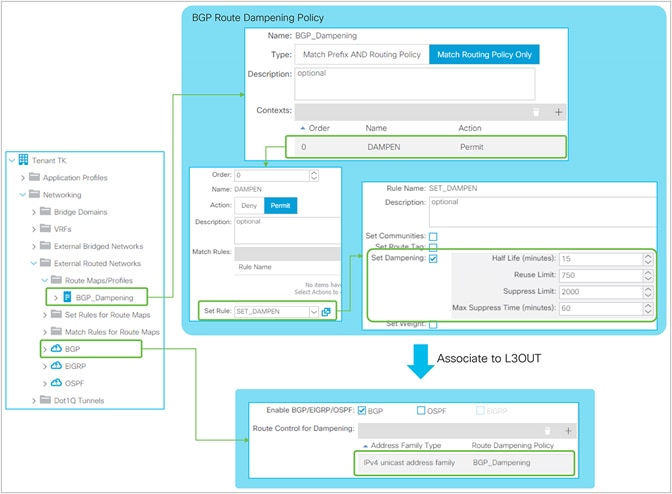The height and width of the screenshot is (494, 672).
Task: Select the IPv4 unicast address family row
Action: [x=464, y=463]
